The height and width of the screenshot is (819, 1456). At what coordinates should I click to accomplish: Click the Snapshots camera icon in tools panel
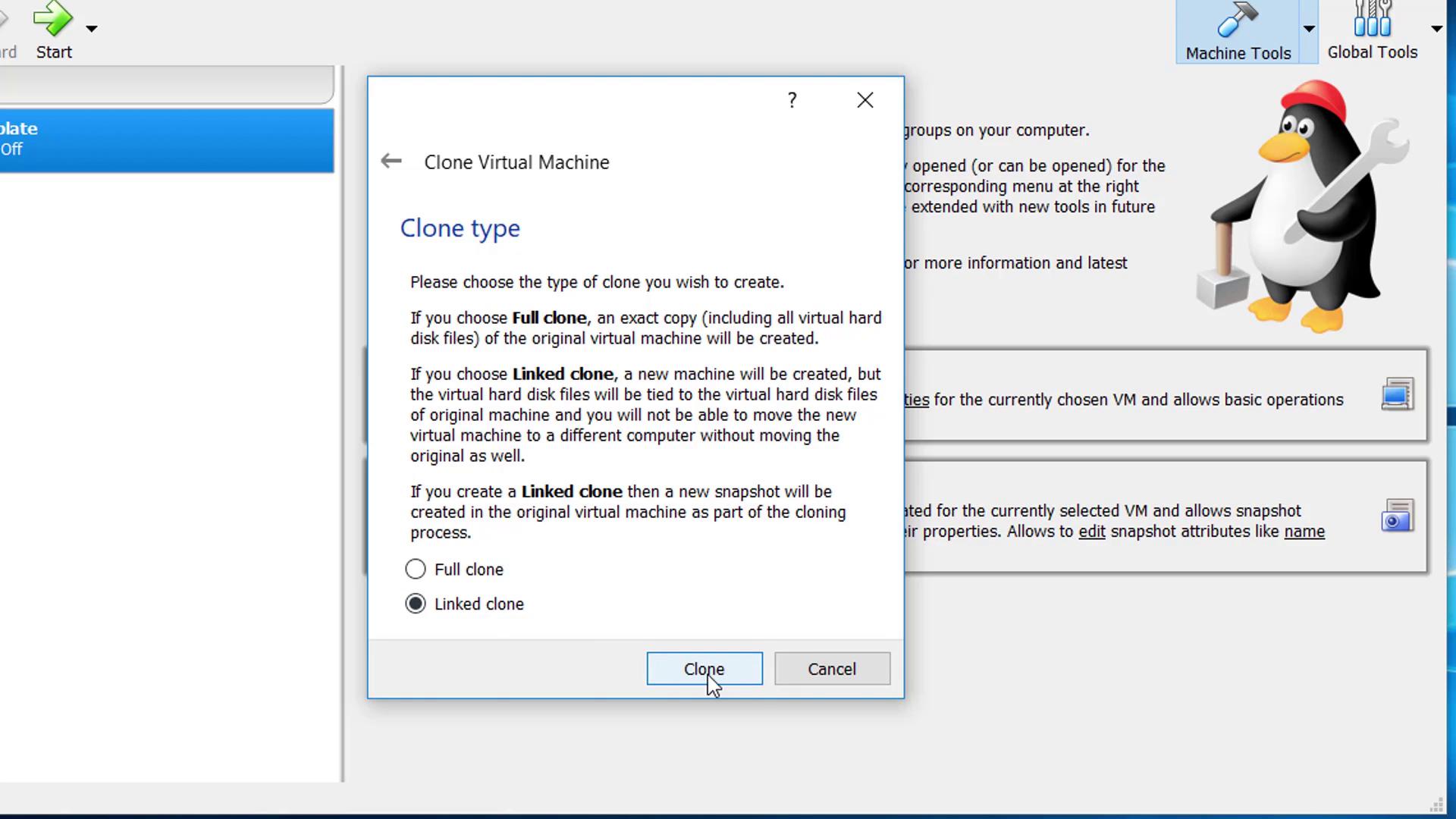point(1397,516)
